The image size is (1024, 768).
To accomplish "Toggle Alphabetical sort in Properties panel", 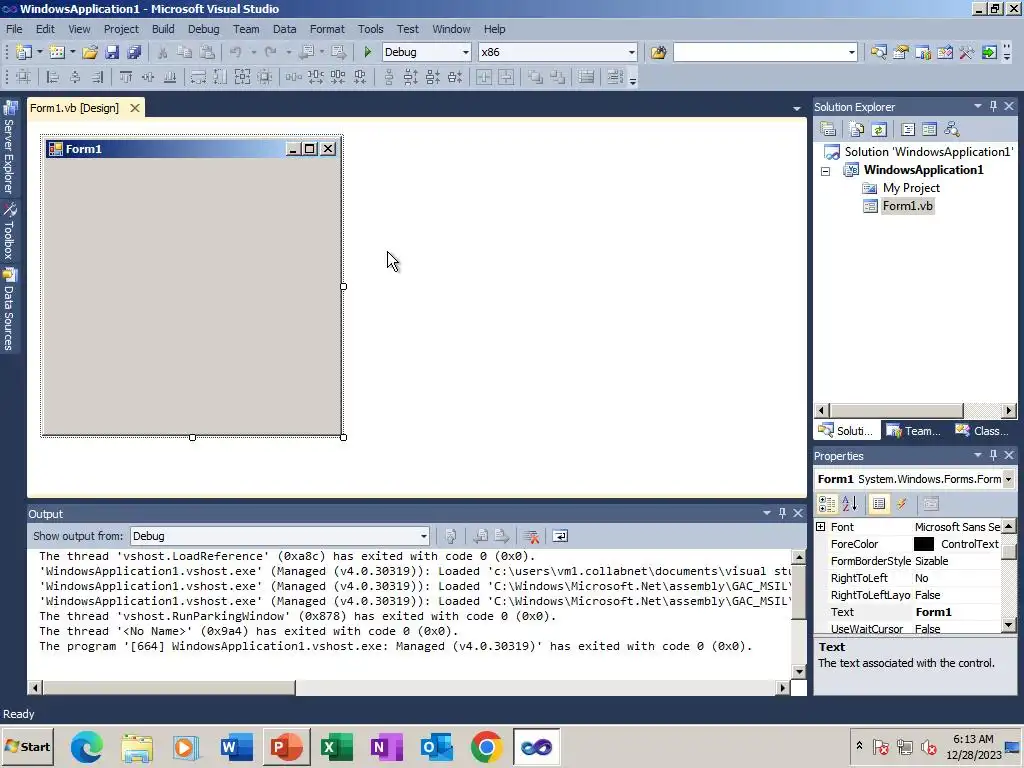I will coord(850,504).
